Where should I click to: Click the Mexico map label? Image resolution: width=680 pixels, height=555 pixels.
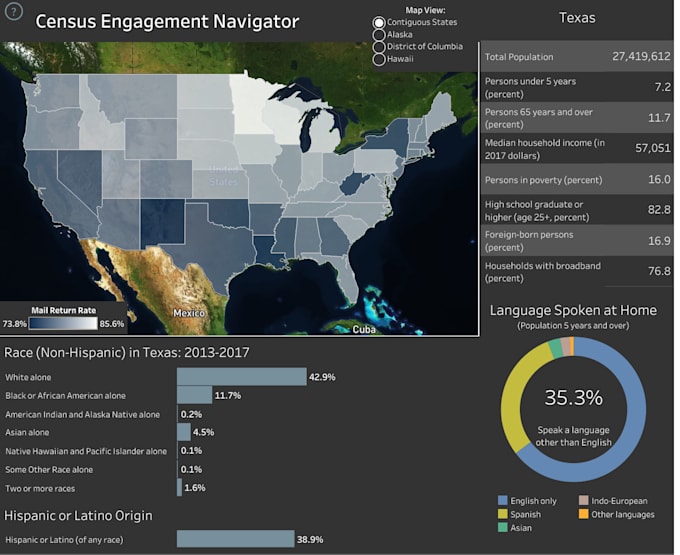pyautogui.click(x=189, y=313)
